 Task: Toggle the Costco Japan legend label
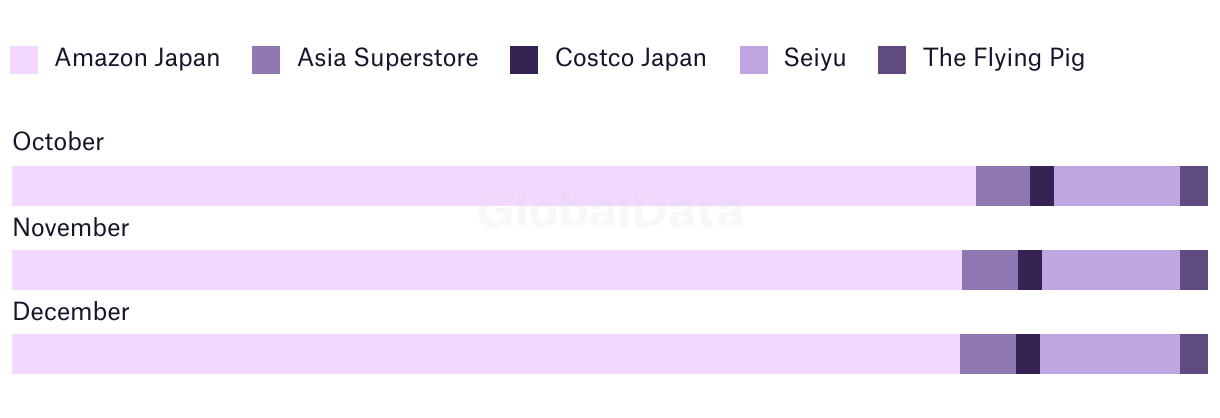pos(631,58)
